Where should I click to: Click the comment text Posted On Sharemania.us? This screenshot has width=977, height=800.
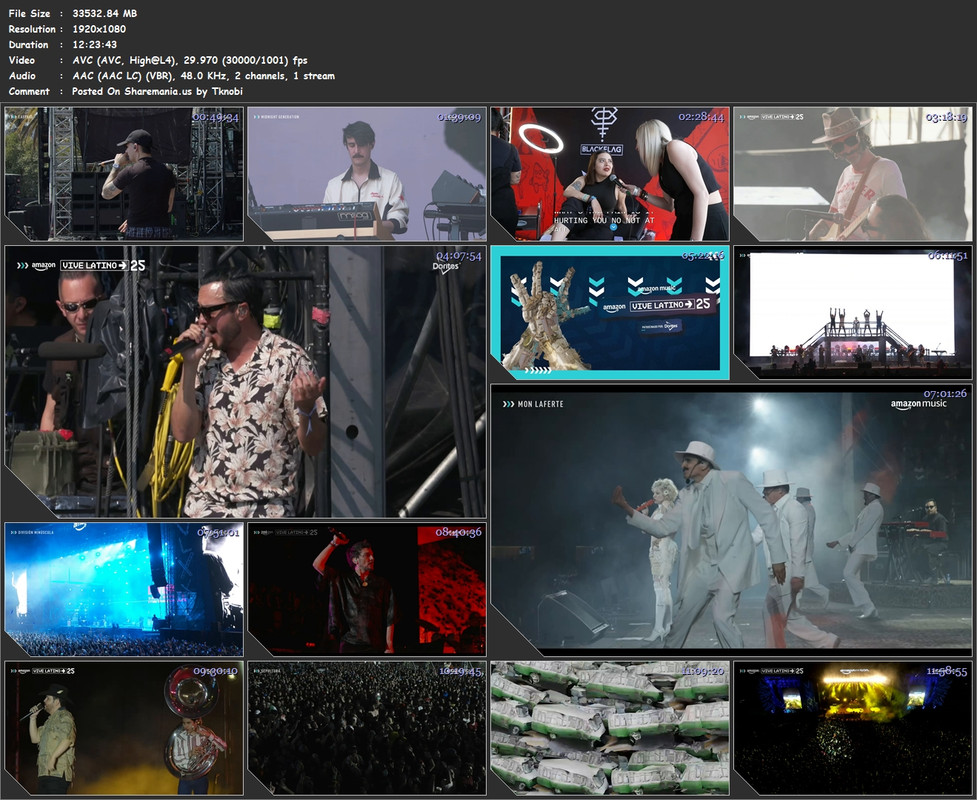point(157,91)
